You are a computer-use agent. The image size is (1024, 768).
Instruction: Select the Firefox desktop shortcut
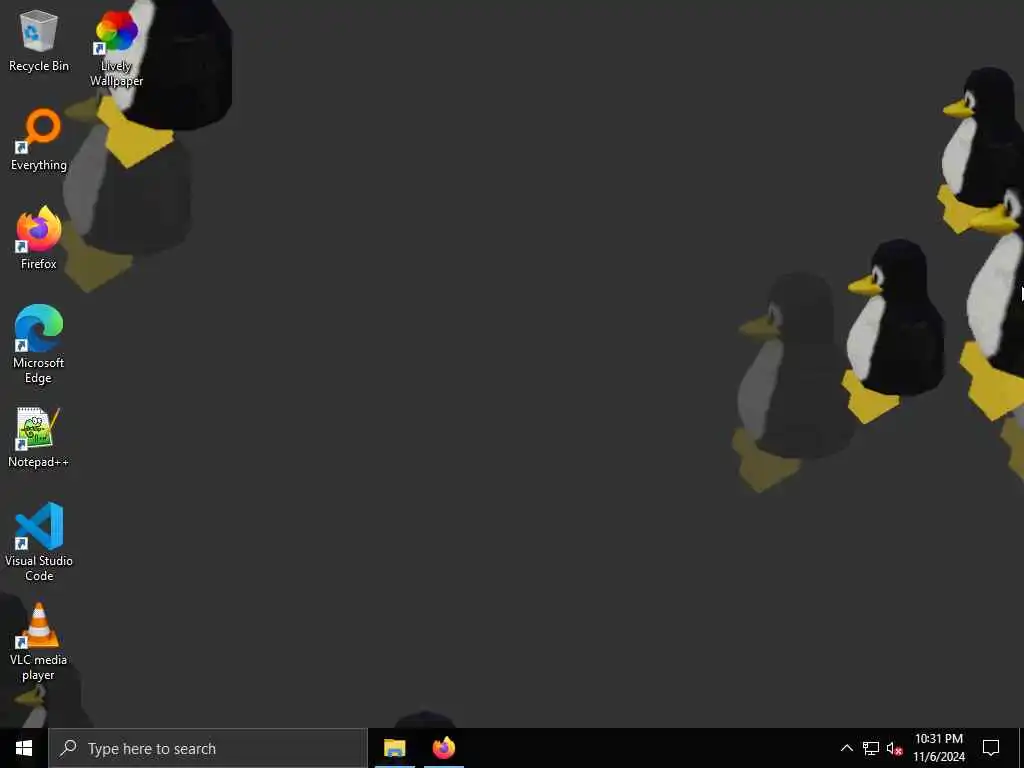(x=39, y=238)
